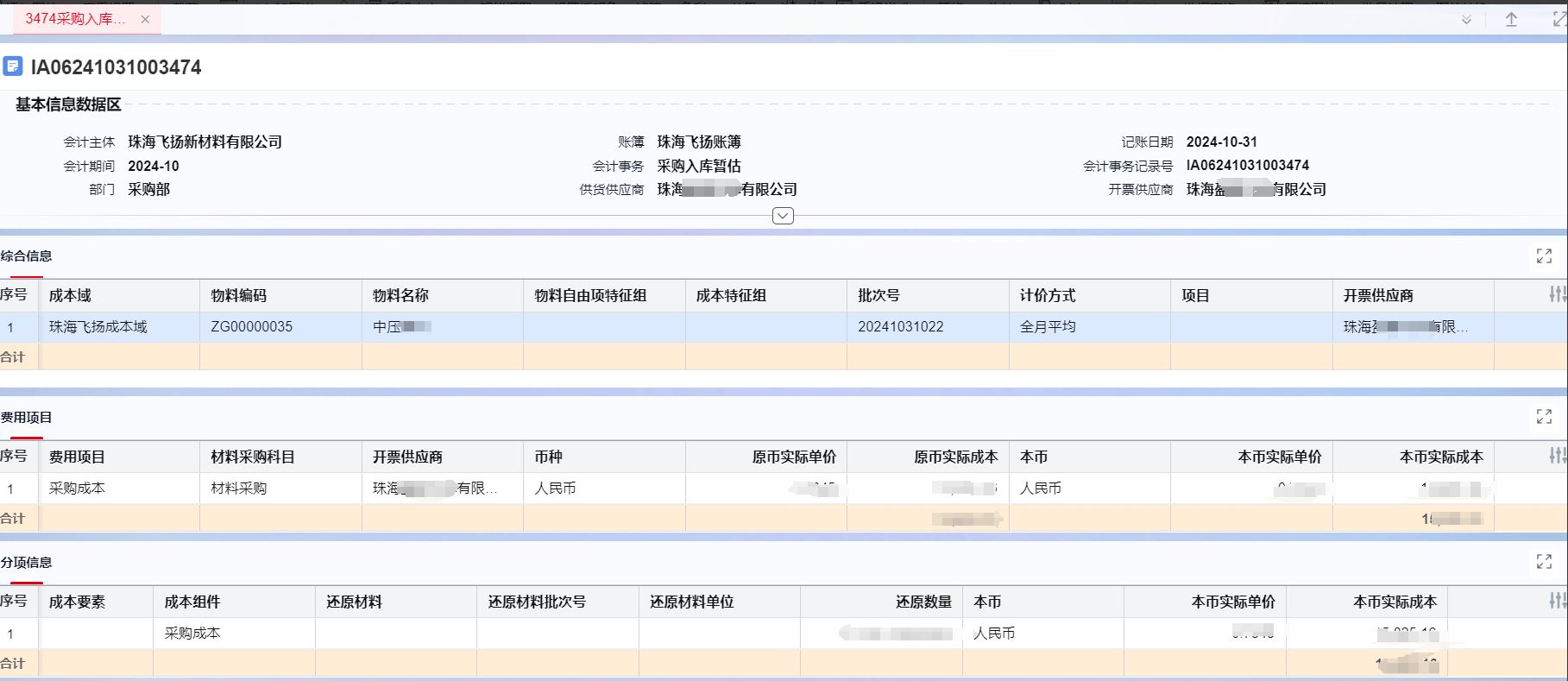Expand basic info area with chevron button
The image size is (1568, 681).
pos(783,216)
